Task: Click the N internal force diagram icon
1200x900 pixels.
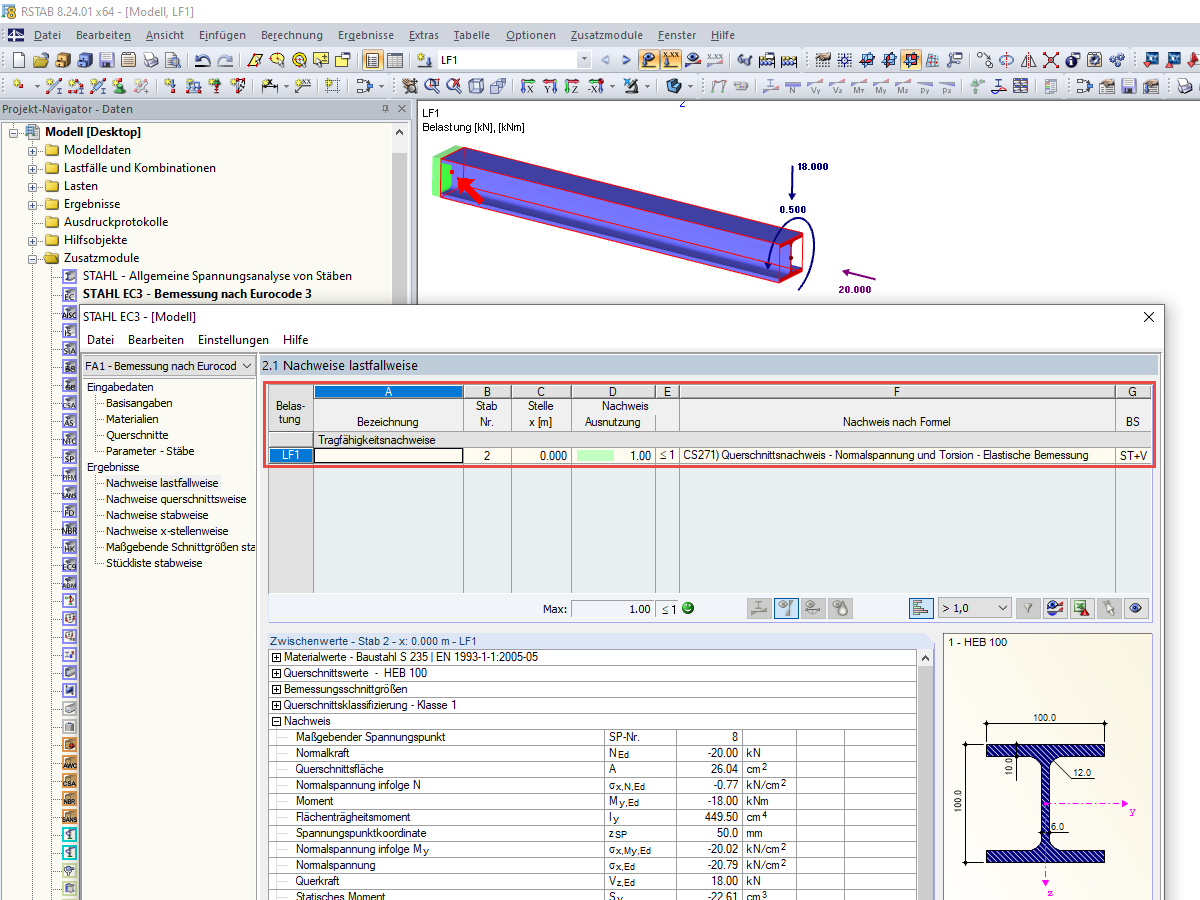Action: (792, 87)
